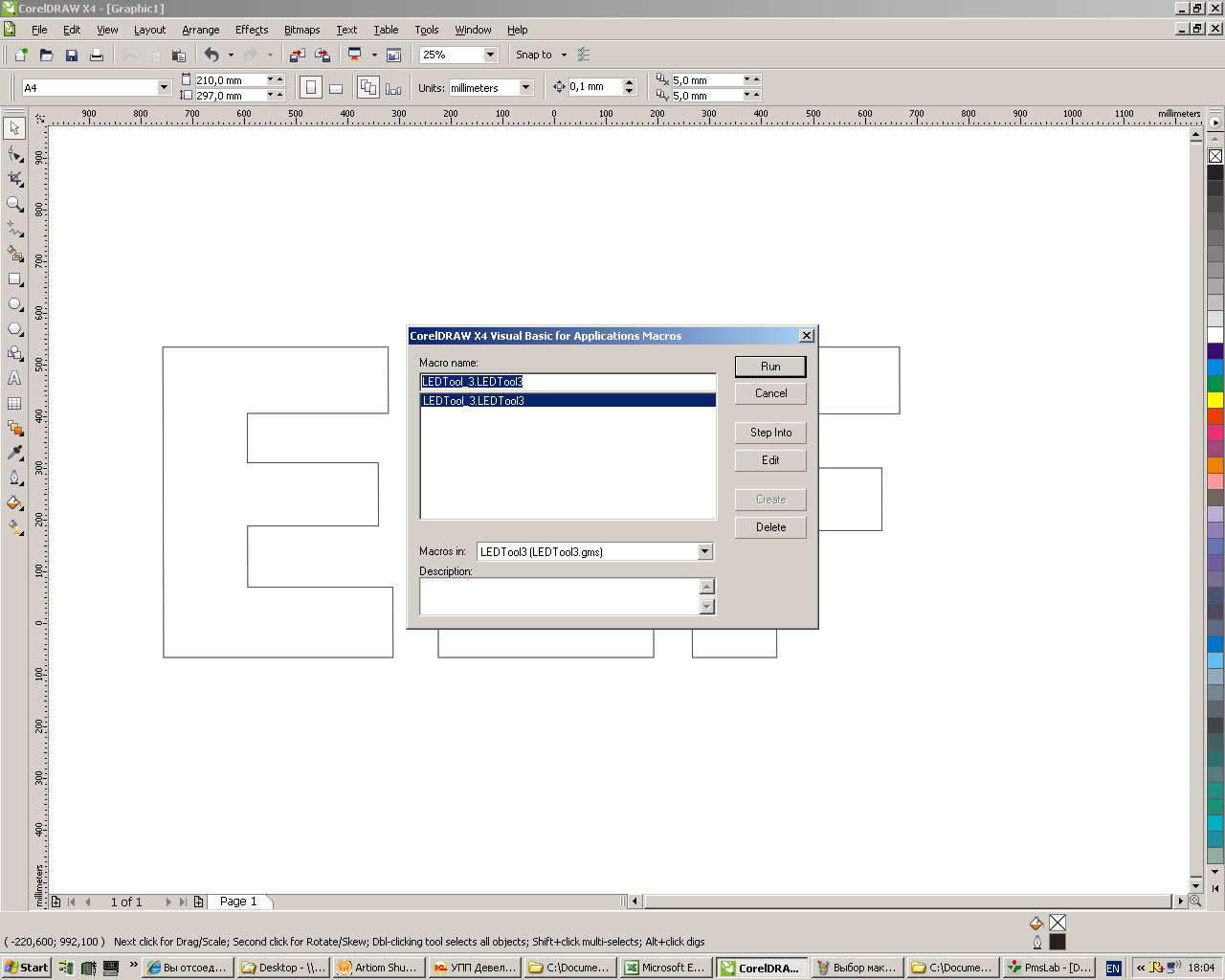Select the Pick tool in the toolbox
This screenshot has height=980, width=1225.
(14, 128)
